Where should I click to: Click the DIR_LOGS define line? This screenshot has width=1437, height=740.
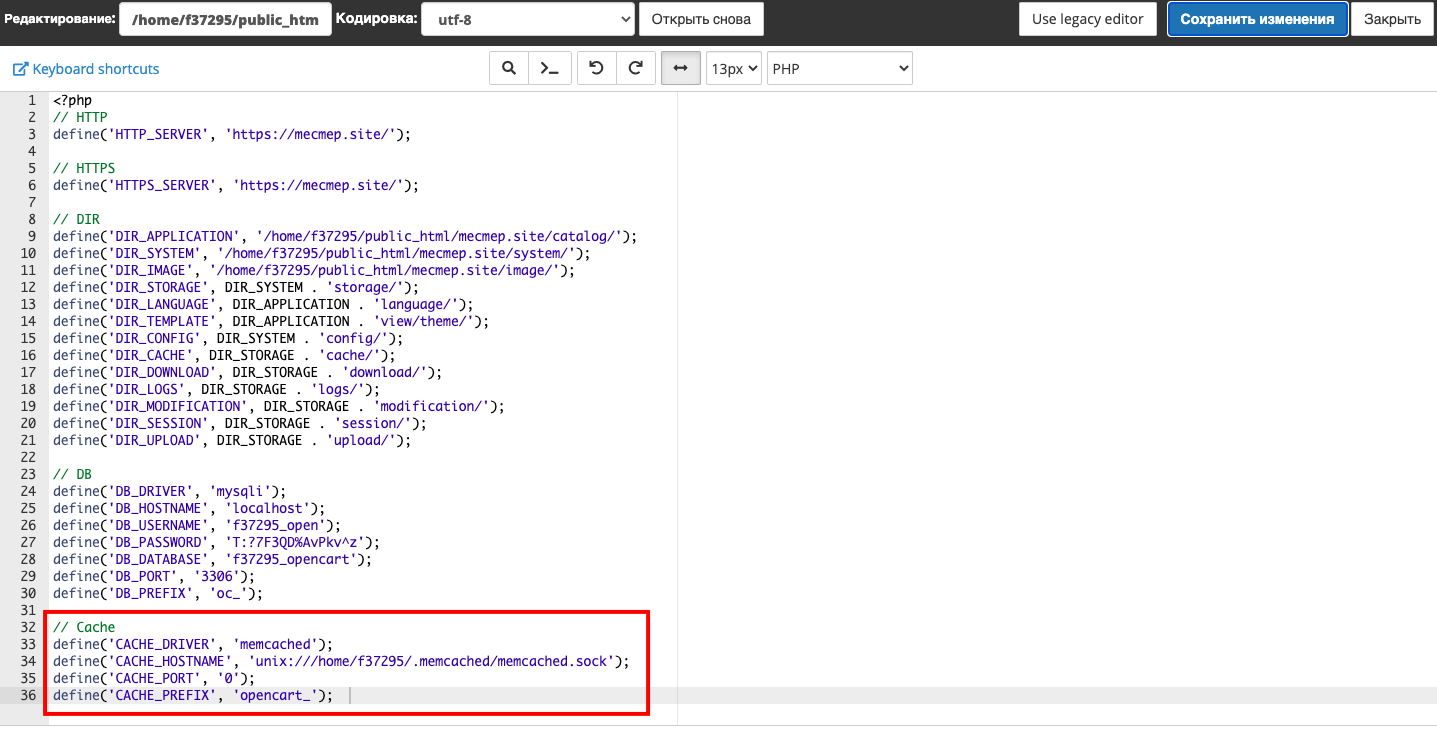[x=217, y=389]
